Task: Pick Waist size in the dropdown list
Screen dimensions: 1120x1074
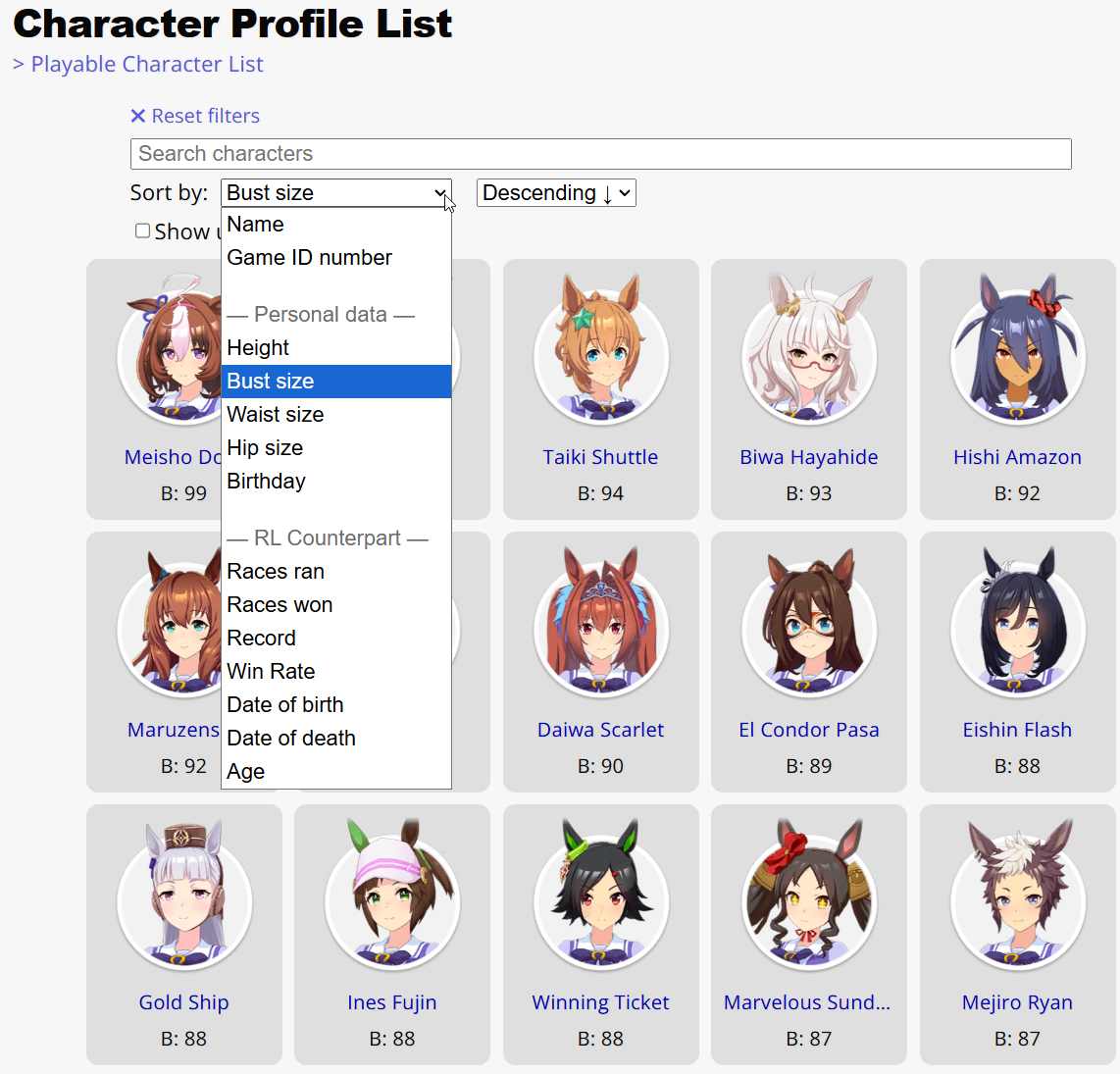Action: coord(335,415)
